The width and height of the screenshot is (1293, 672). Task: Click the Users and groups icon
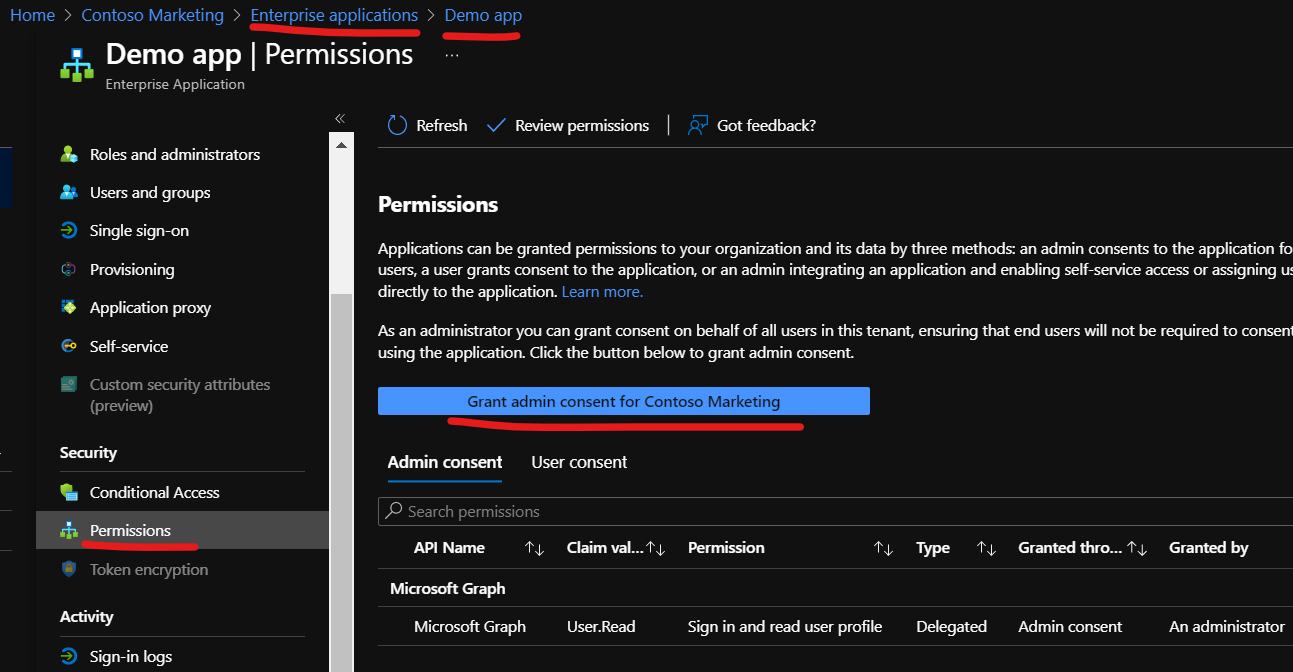[x=69, y=192]
